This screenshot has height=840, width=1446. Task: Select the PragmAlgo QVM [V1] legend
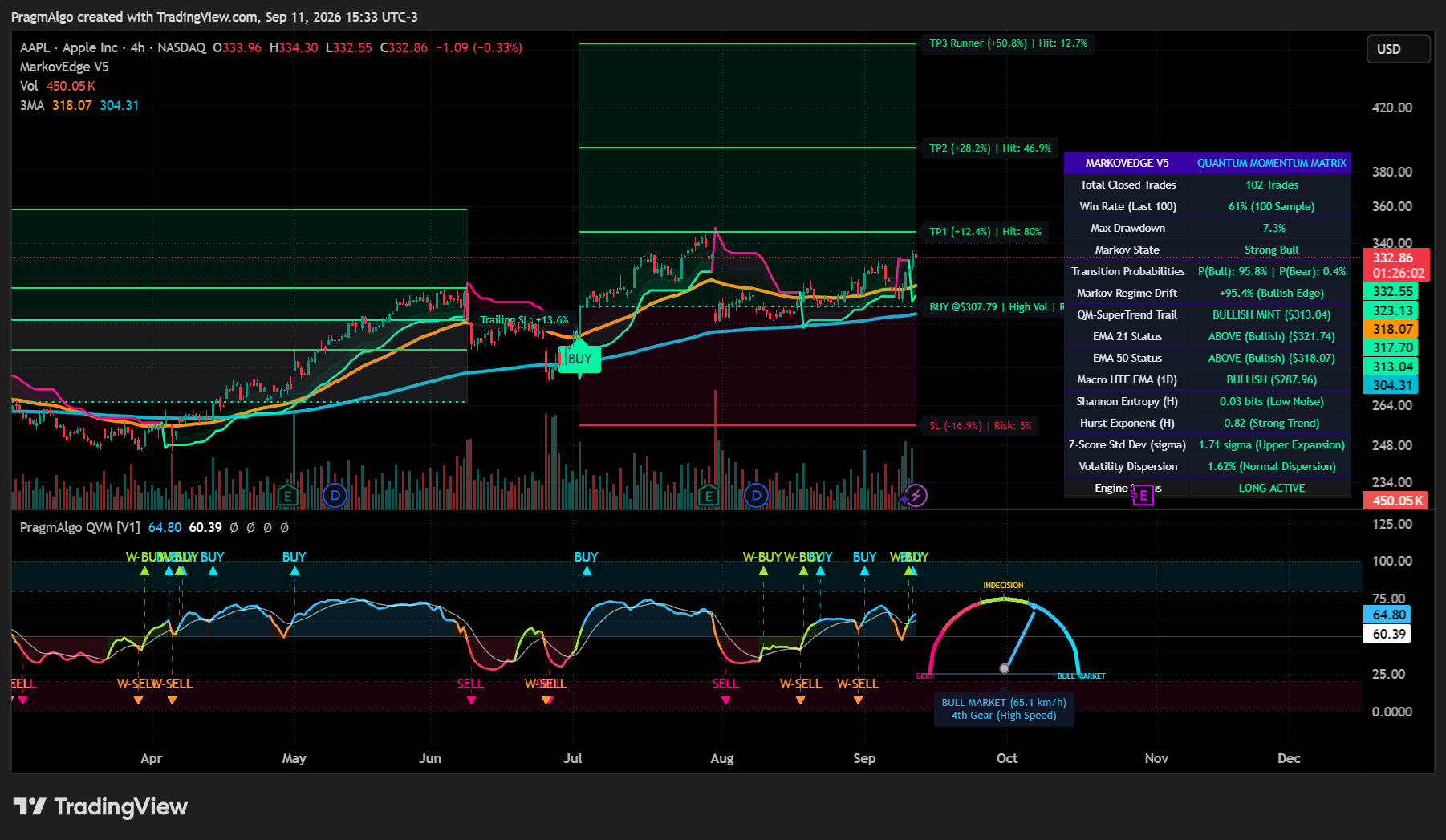(80, 527)
